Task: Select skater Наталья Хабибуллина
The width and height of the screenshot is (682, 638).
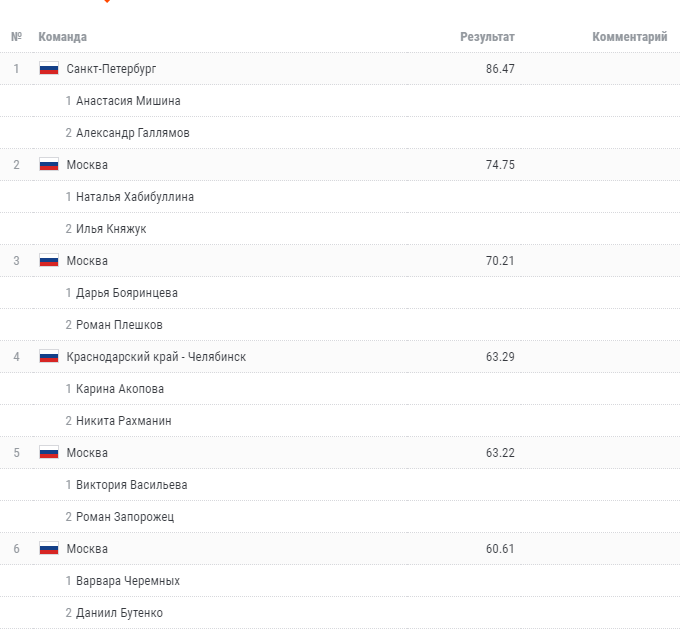Action: point(135,197)
